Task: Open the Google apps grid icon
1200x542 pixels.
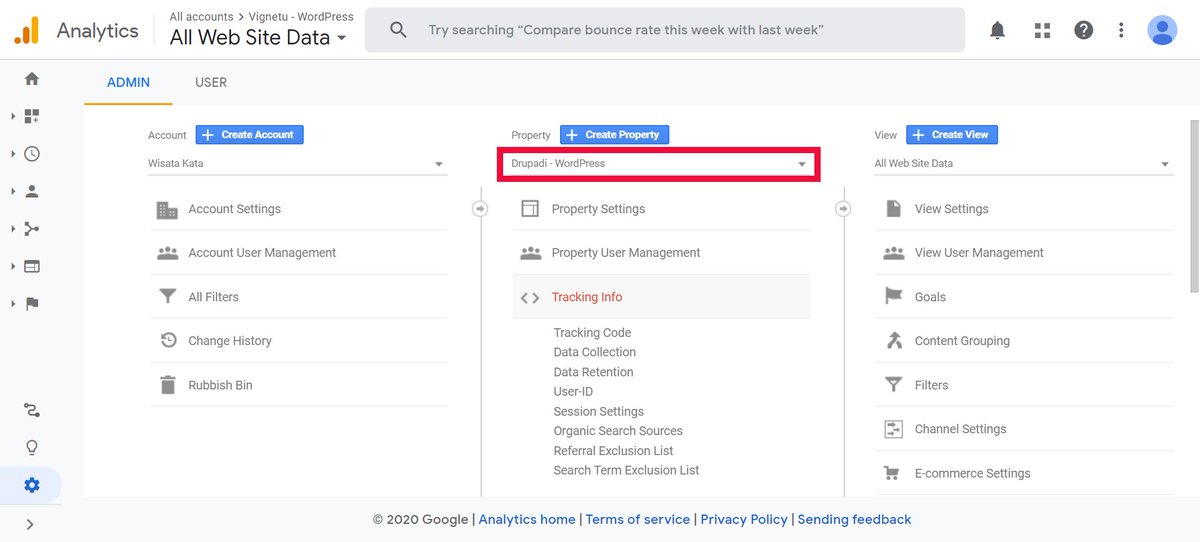Action: (1042, 30)
